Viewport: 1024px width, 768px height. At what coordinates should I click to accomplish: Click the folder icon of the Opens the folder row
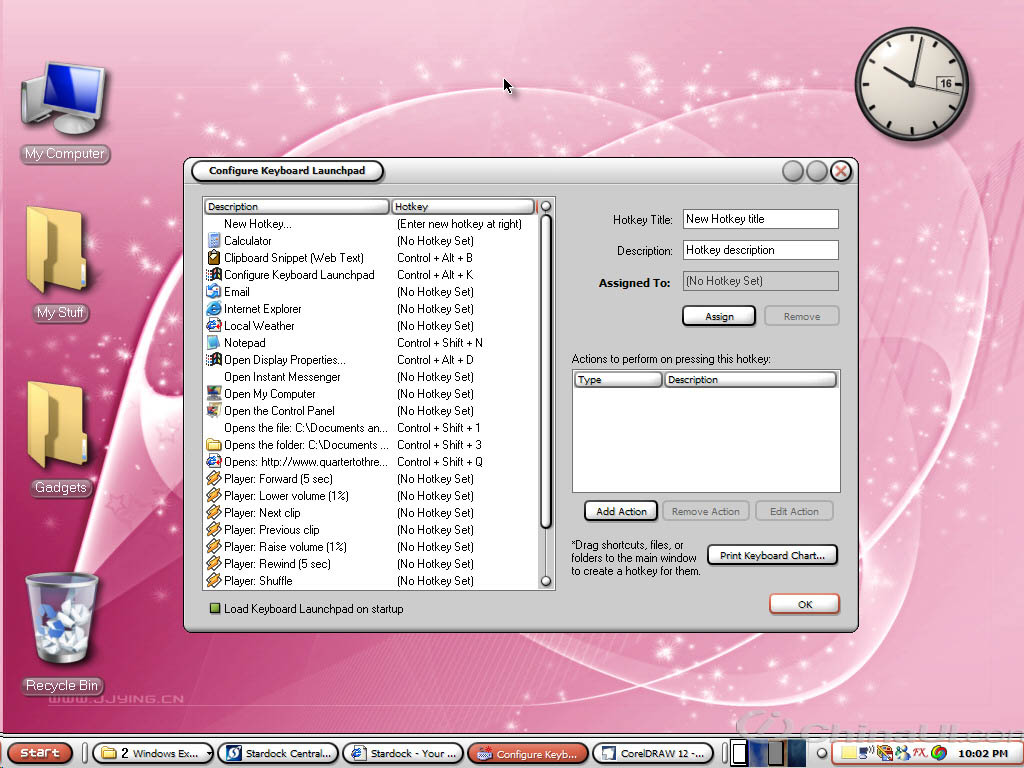[214, 445]
